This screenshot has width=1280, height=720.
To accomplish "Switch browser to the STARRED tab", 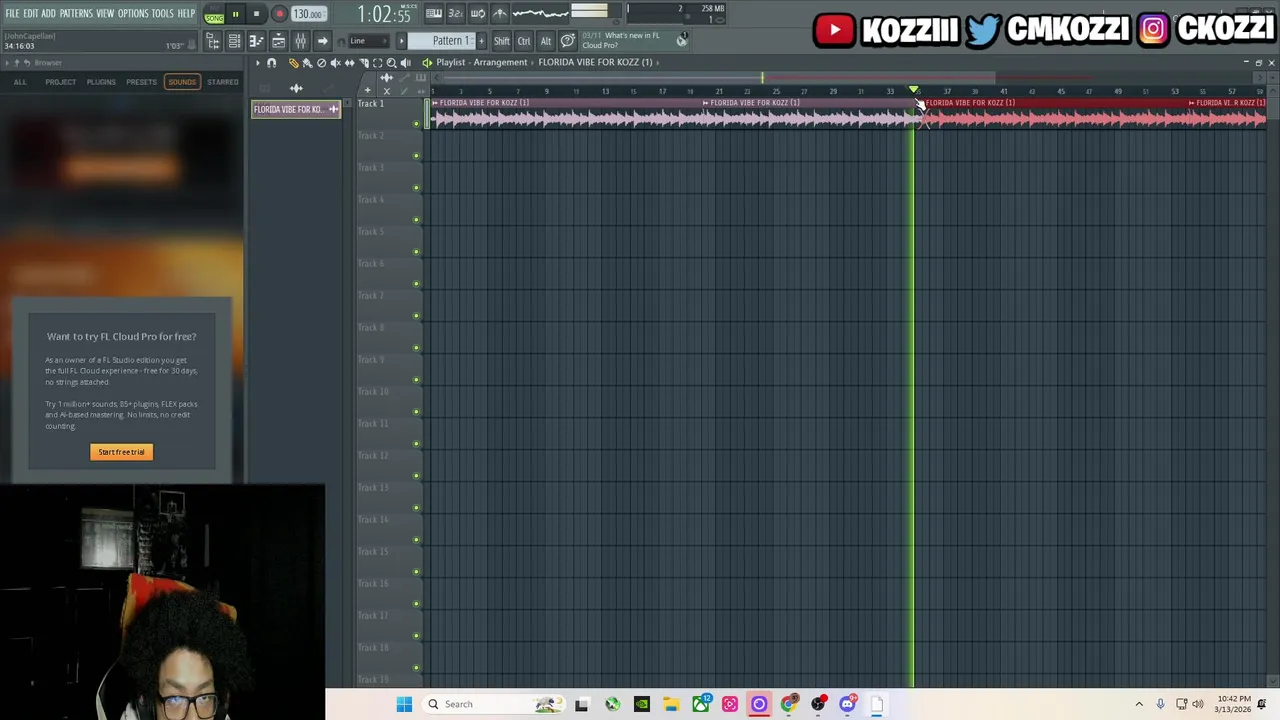I will click(223, 82).
